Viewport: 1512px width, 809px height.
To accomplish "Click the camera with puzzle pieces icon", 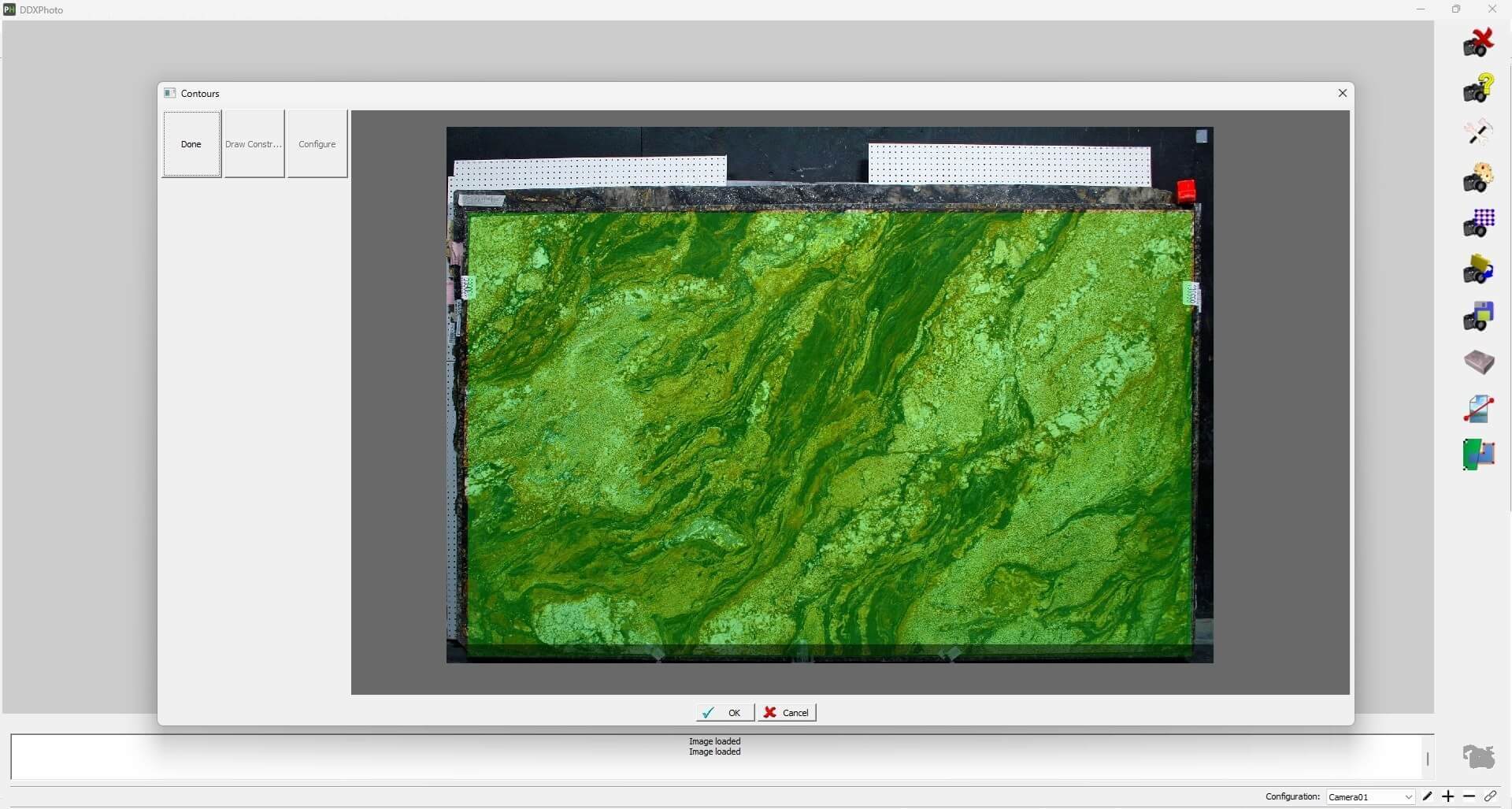I will coord(1478,178).
